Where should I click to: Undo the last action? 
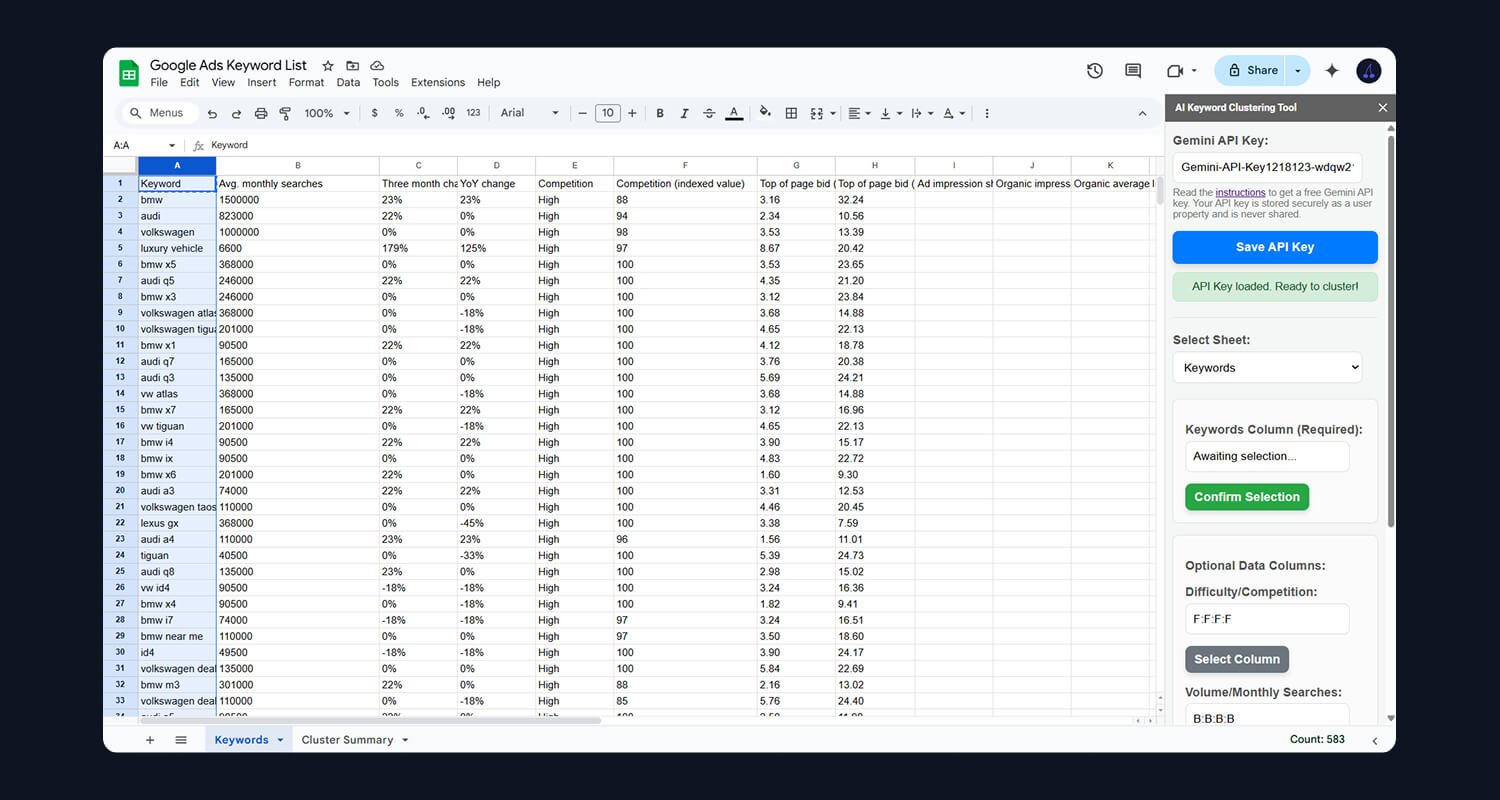click(x=212, y=113)
